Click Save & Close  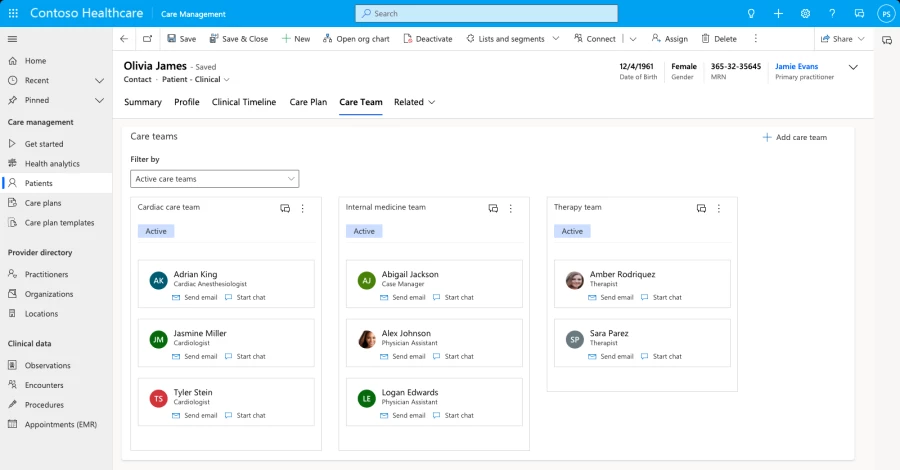[x=238, y=38]
